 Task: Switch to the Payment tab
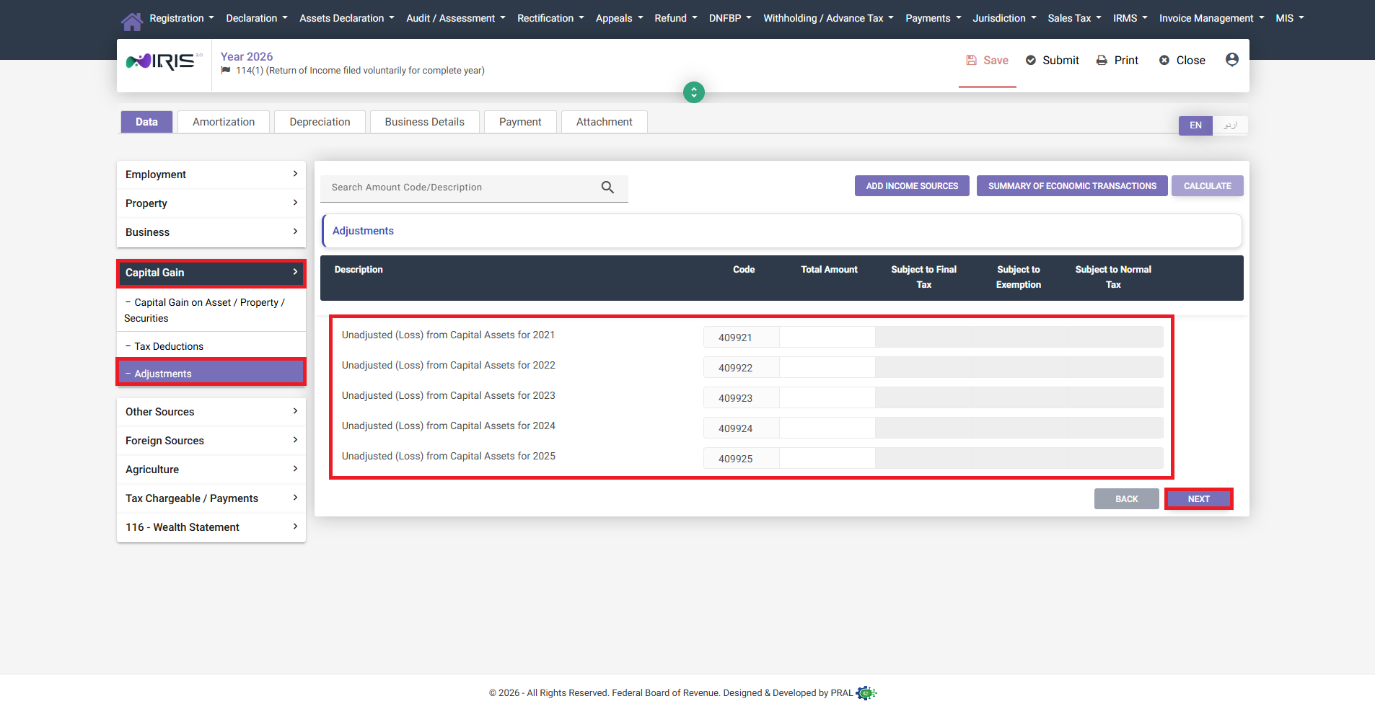(x=520, y=122)
